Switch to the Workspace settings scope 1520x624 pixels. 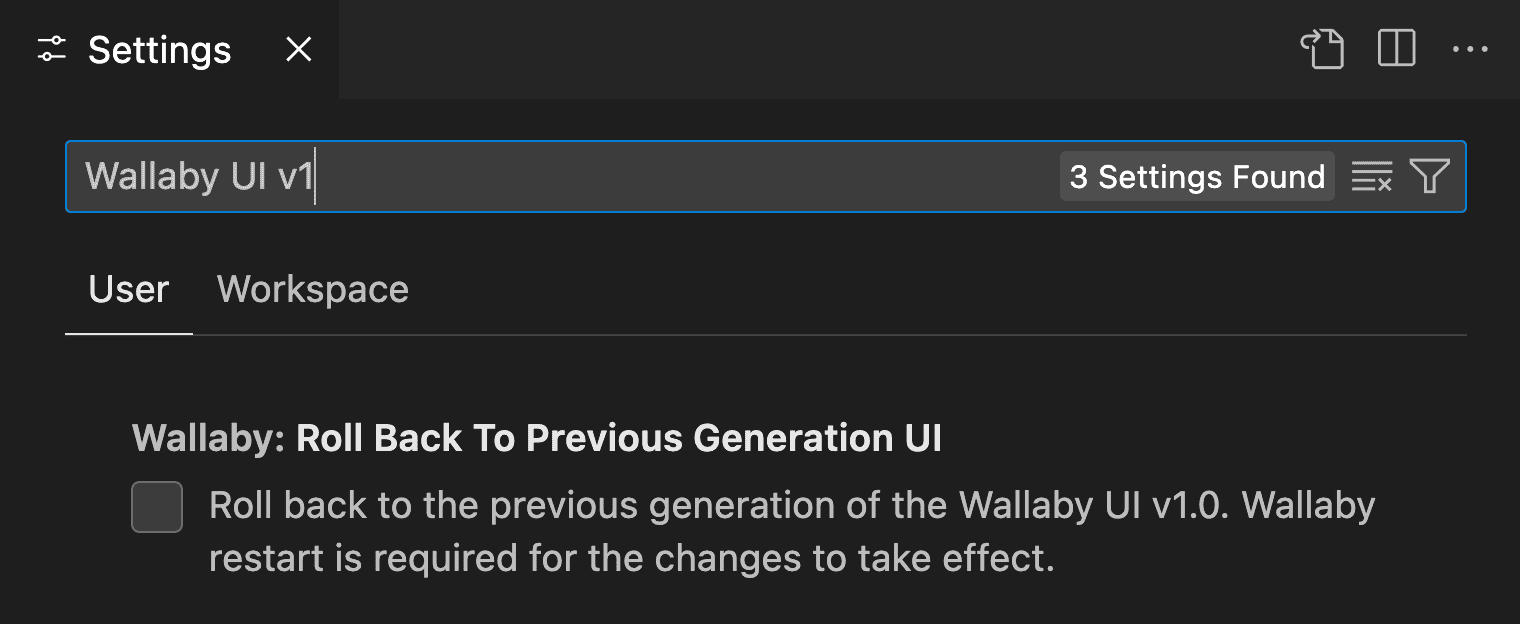313,290
